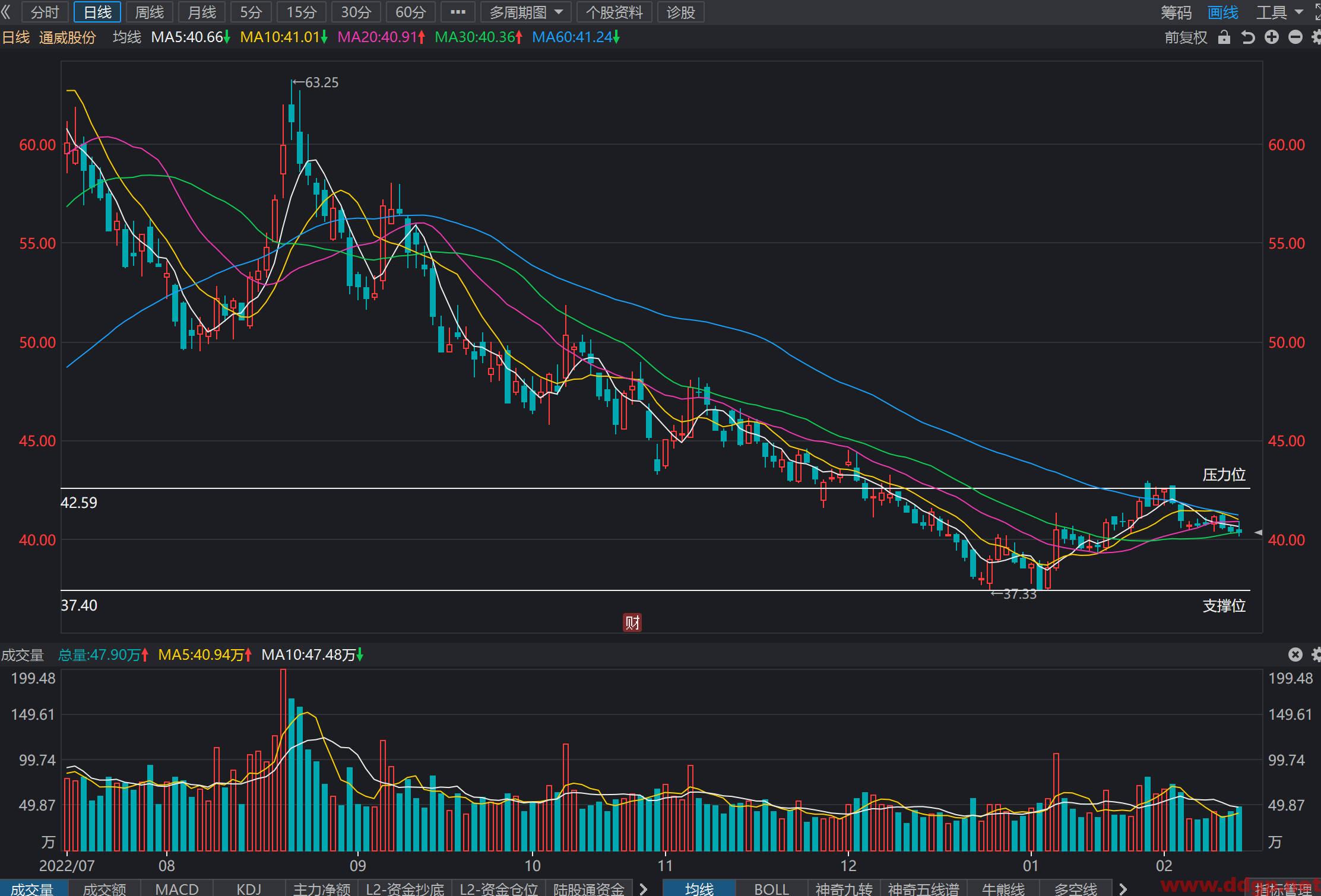
Task: Open 个股资料 stock info
Action: click(x=614, y=12)
